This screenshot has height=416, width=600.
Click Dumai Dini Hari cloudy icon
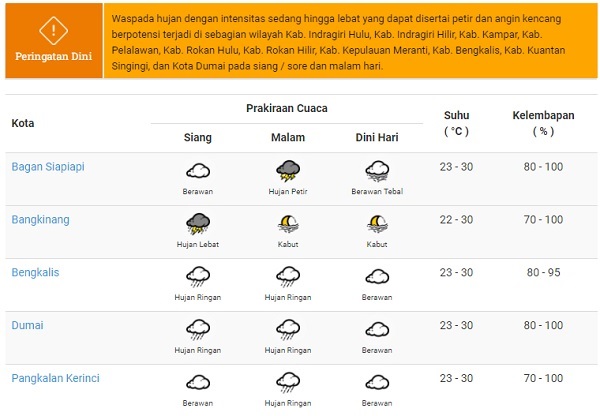coord(377,330)
